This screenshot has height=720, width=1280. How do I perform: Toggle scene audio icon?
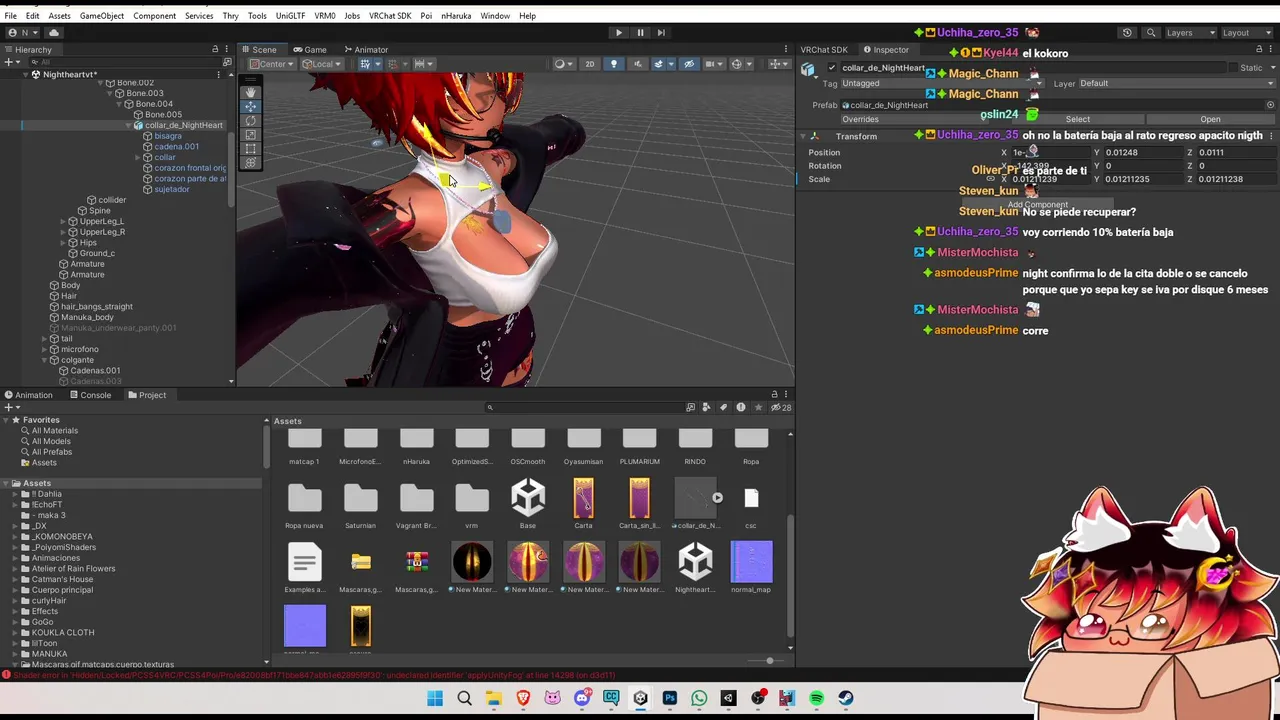[636, 64]
